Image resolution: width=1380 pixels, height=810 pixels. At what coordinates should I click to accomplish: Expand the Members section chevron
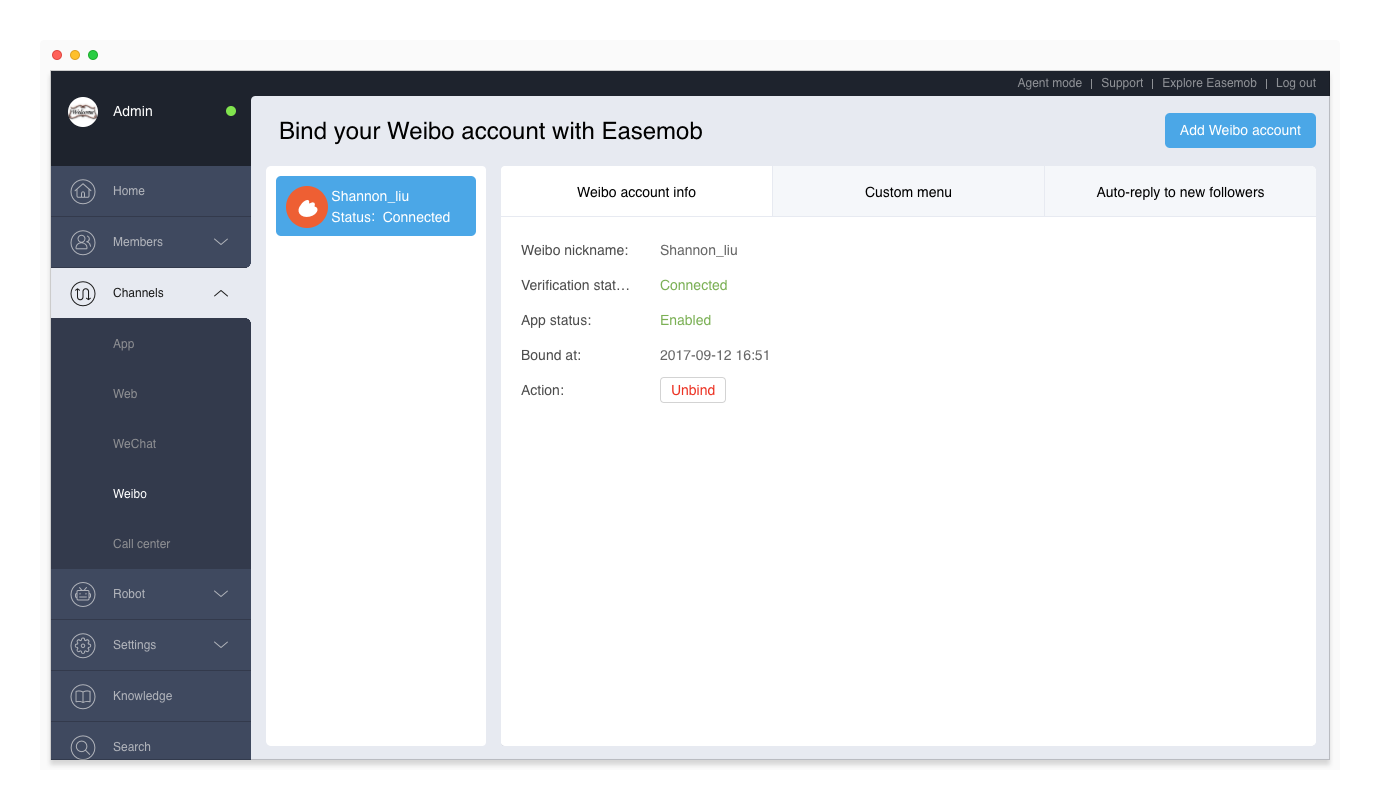point(222,242)
